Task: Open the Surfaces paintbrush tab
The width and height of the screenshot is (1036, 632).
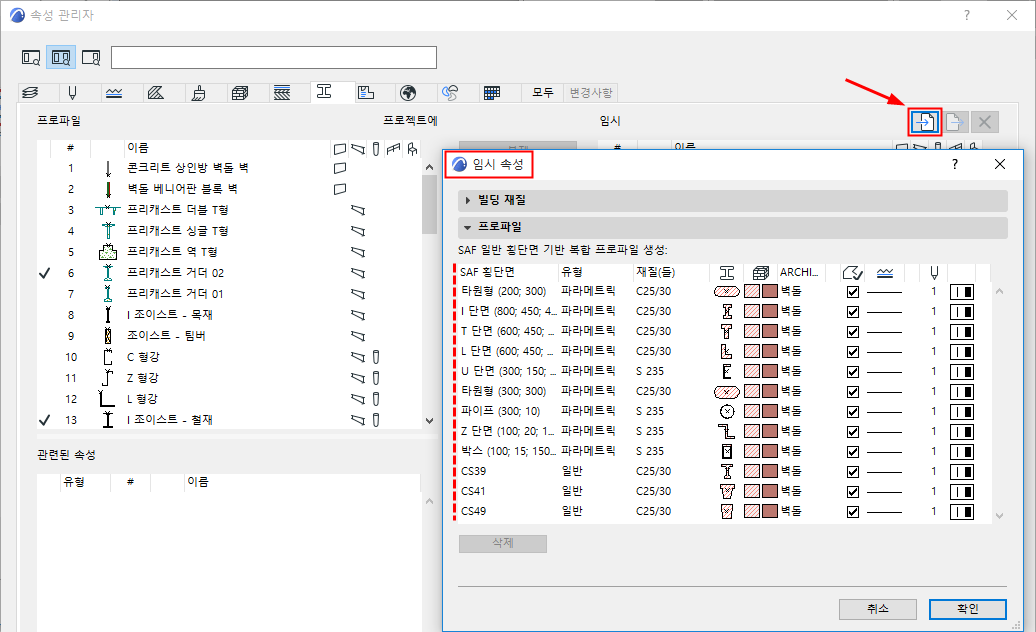Action: (x=198, y=92)
